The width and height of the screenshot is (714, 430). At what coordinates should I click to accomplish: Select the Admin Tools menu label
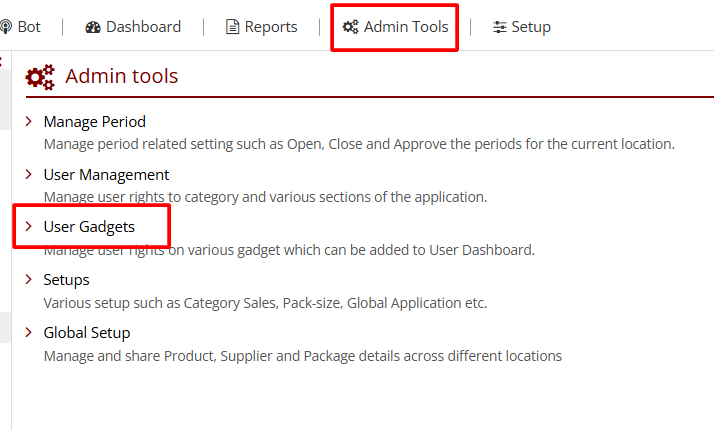point(405,27)
